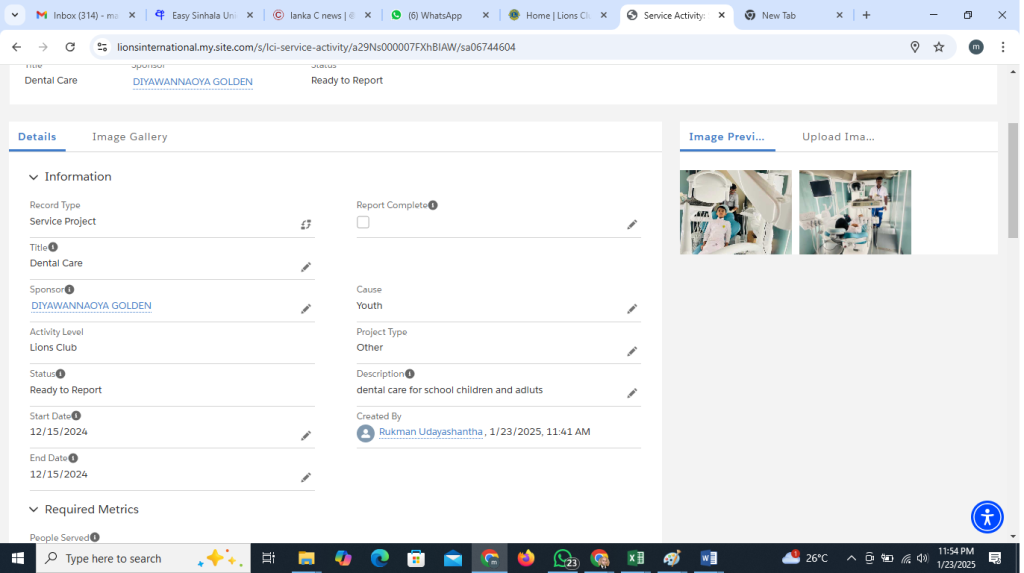Tick the Report Complete checkbox
Screen dimensions: 1024x573
[363, 222]
